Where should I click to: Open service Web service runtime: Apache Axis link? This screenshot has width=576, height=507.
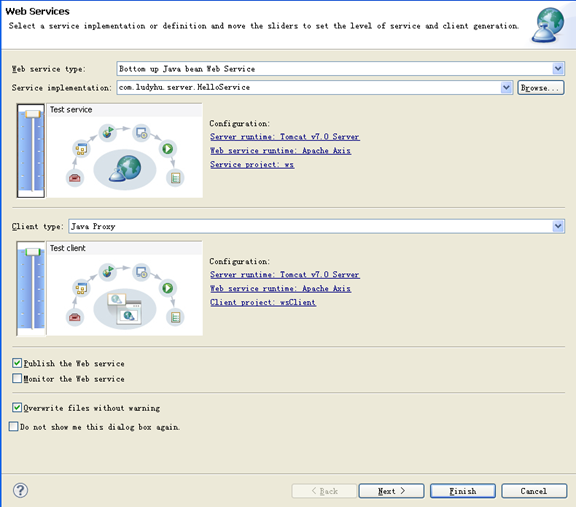(x=280, y=151)
